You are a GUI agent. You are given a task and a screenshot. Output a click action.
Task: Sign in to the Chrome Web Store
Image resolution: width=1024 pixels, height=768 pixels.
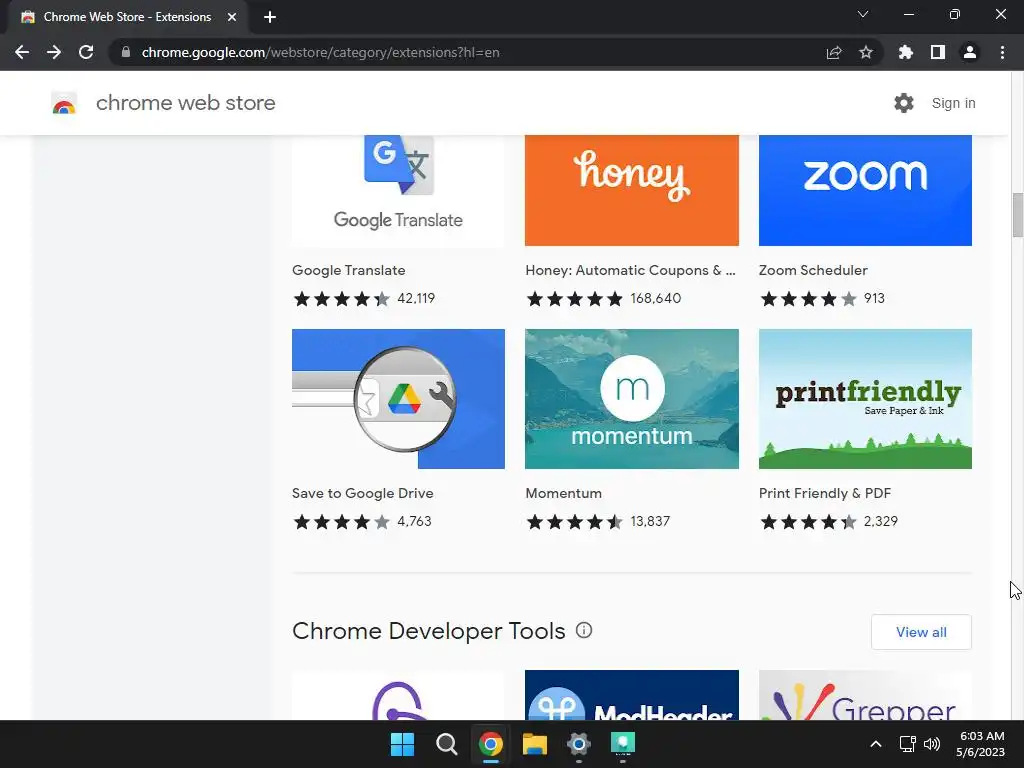[953, 103]
